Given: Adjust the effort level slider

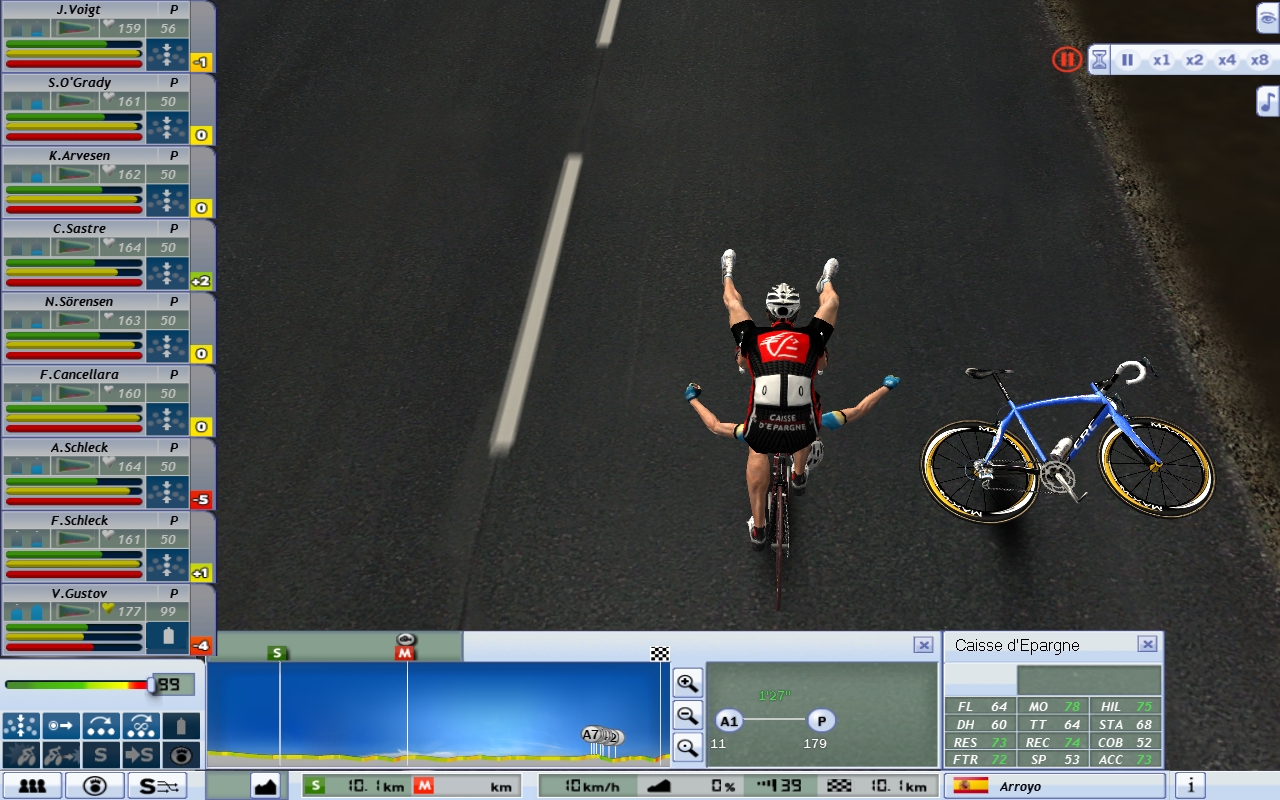Looking at the screenshot, I should [x=151, y=685].
